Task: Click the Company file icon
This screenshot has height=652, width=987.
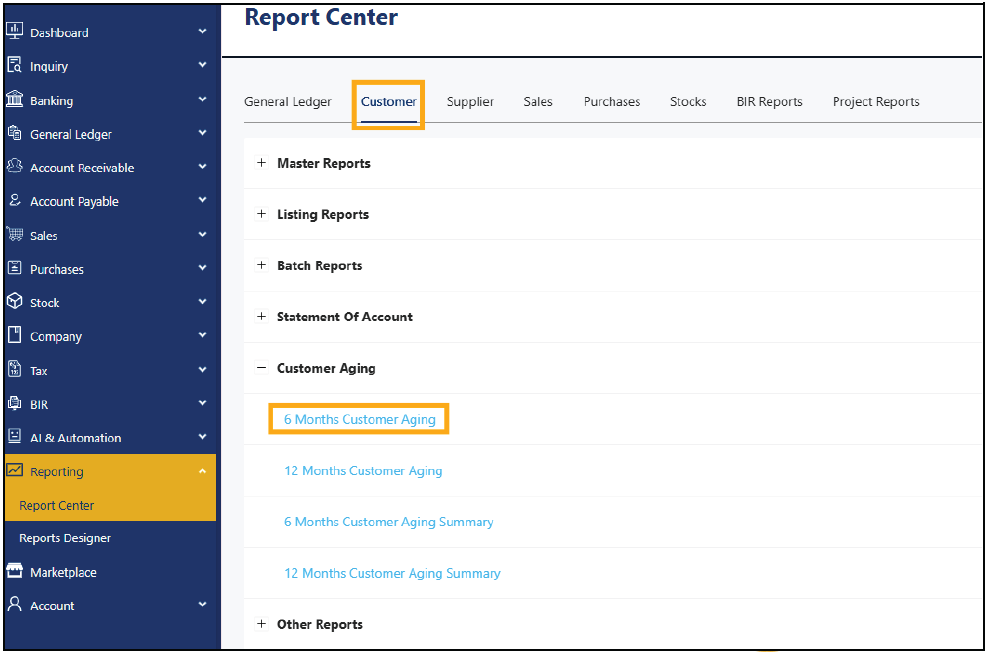Action: [14, 335]
